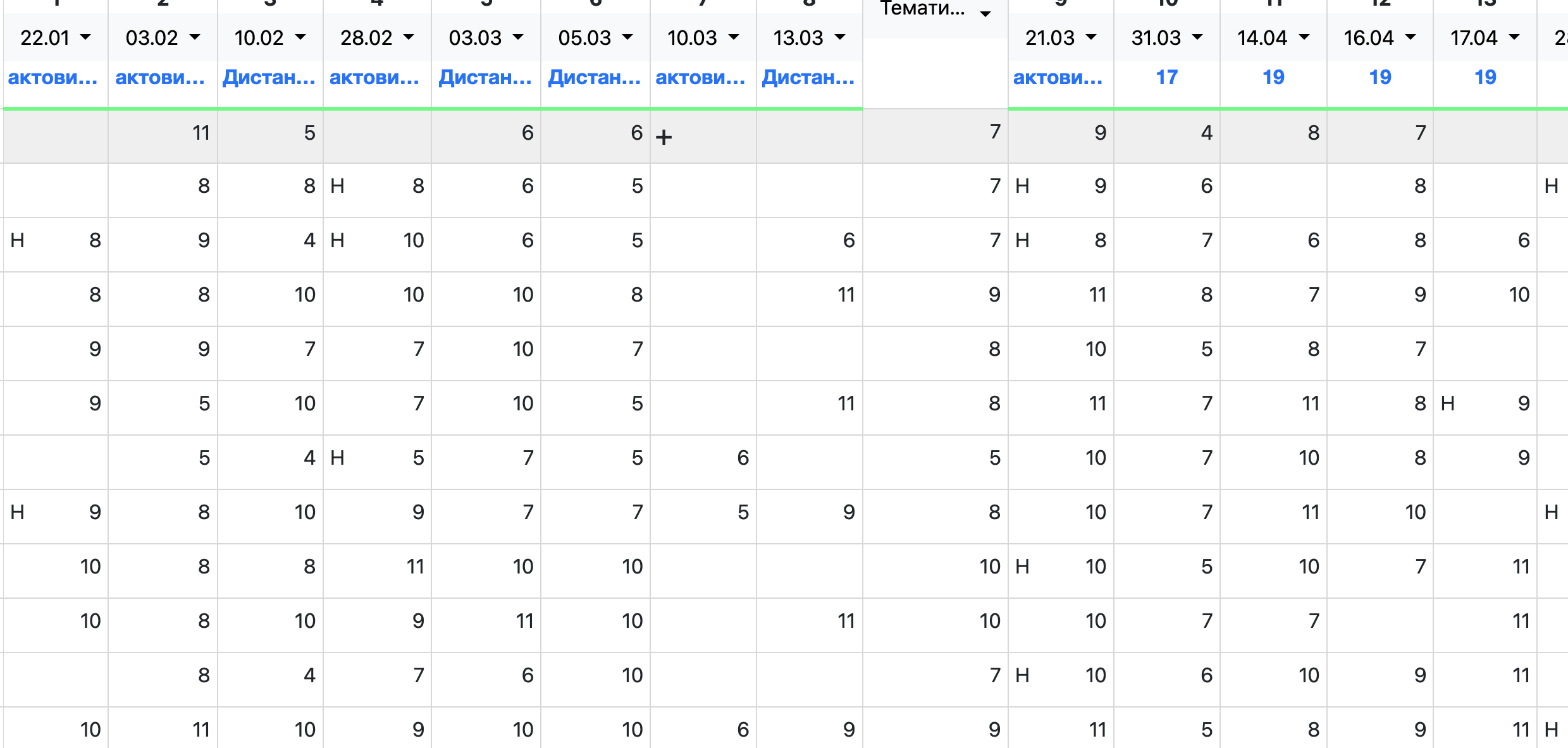This screenshot has height=748, width=1568.
Task: Click the dropdown arrow next to 31.03
Action: coord(1197,37)
